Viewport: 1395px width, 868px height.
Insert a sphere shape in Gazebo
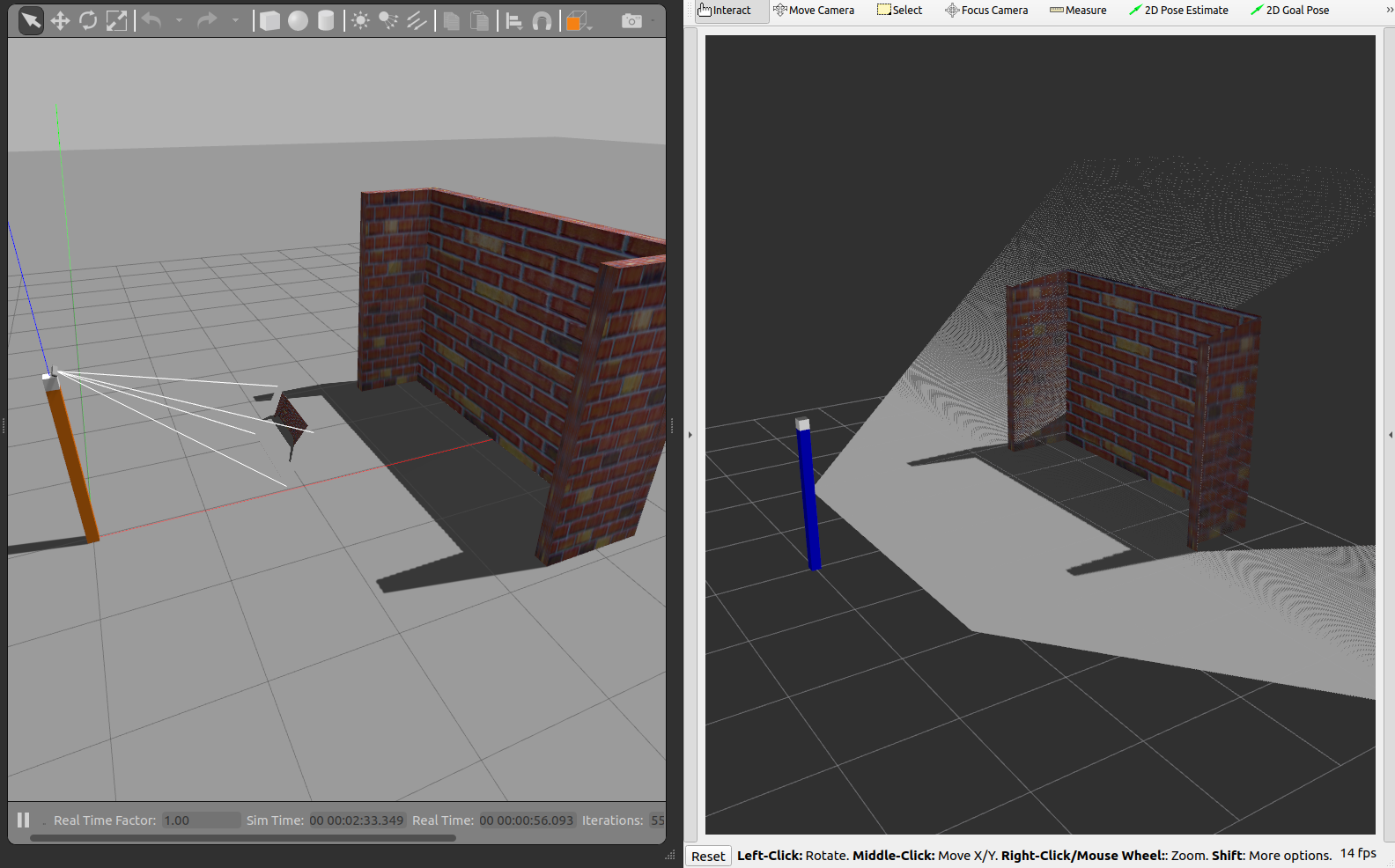pyautogui.click(x=299, y=20)
